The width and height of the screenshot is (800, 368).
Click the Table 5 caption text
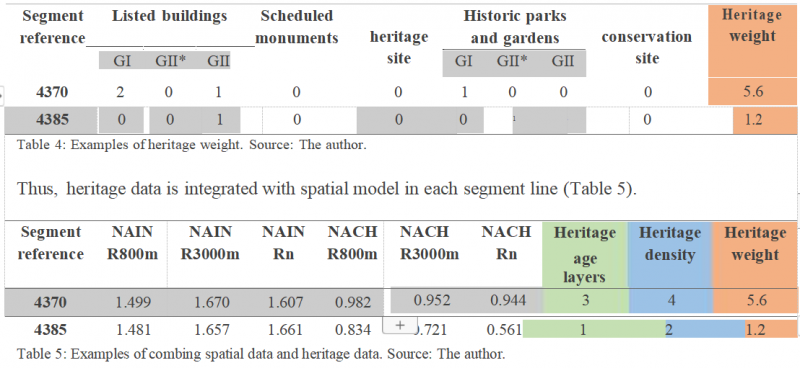(261, 353)
